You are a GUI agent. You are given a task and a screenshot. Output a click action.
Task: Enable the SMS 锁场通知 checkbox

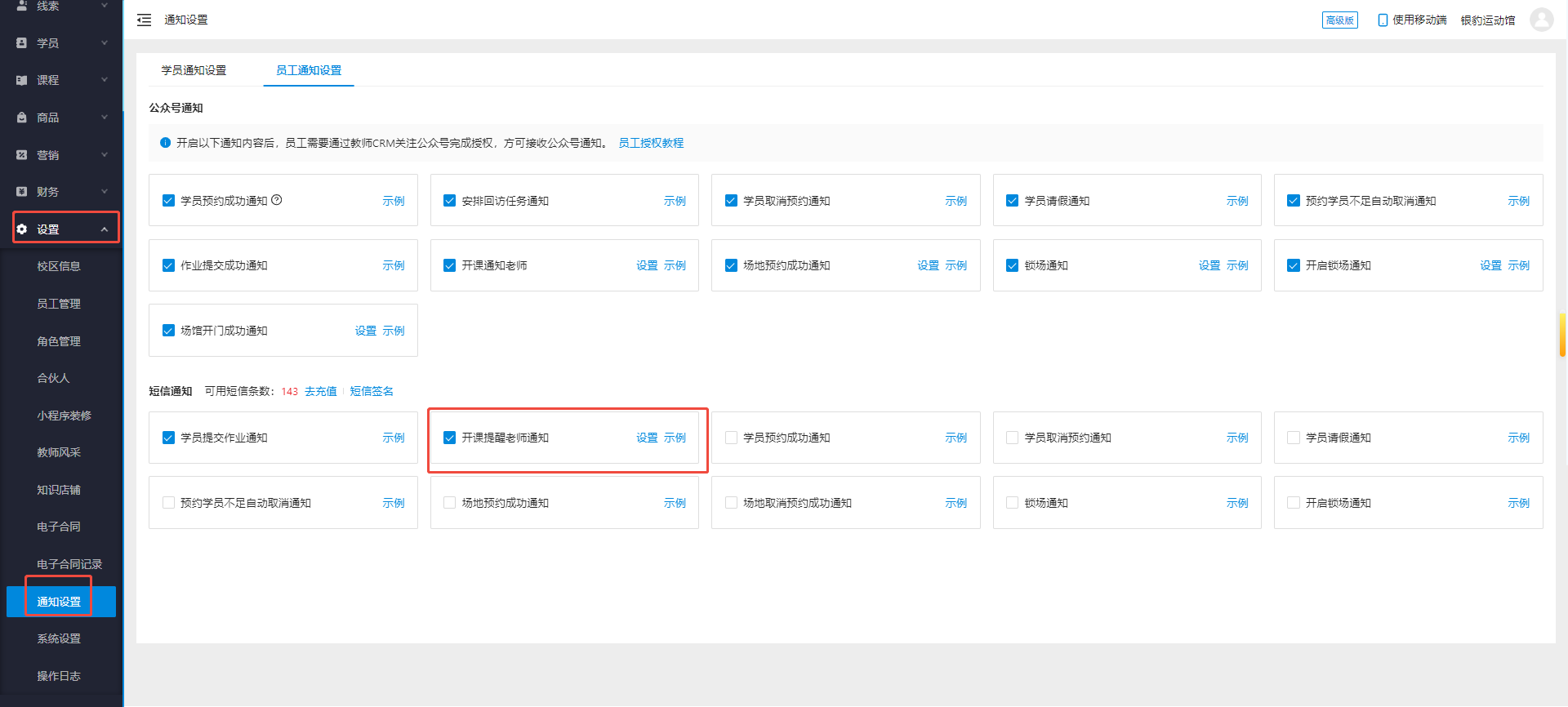pos(1012,503)
